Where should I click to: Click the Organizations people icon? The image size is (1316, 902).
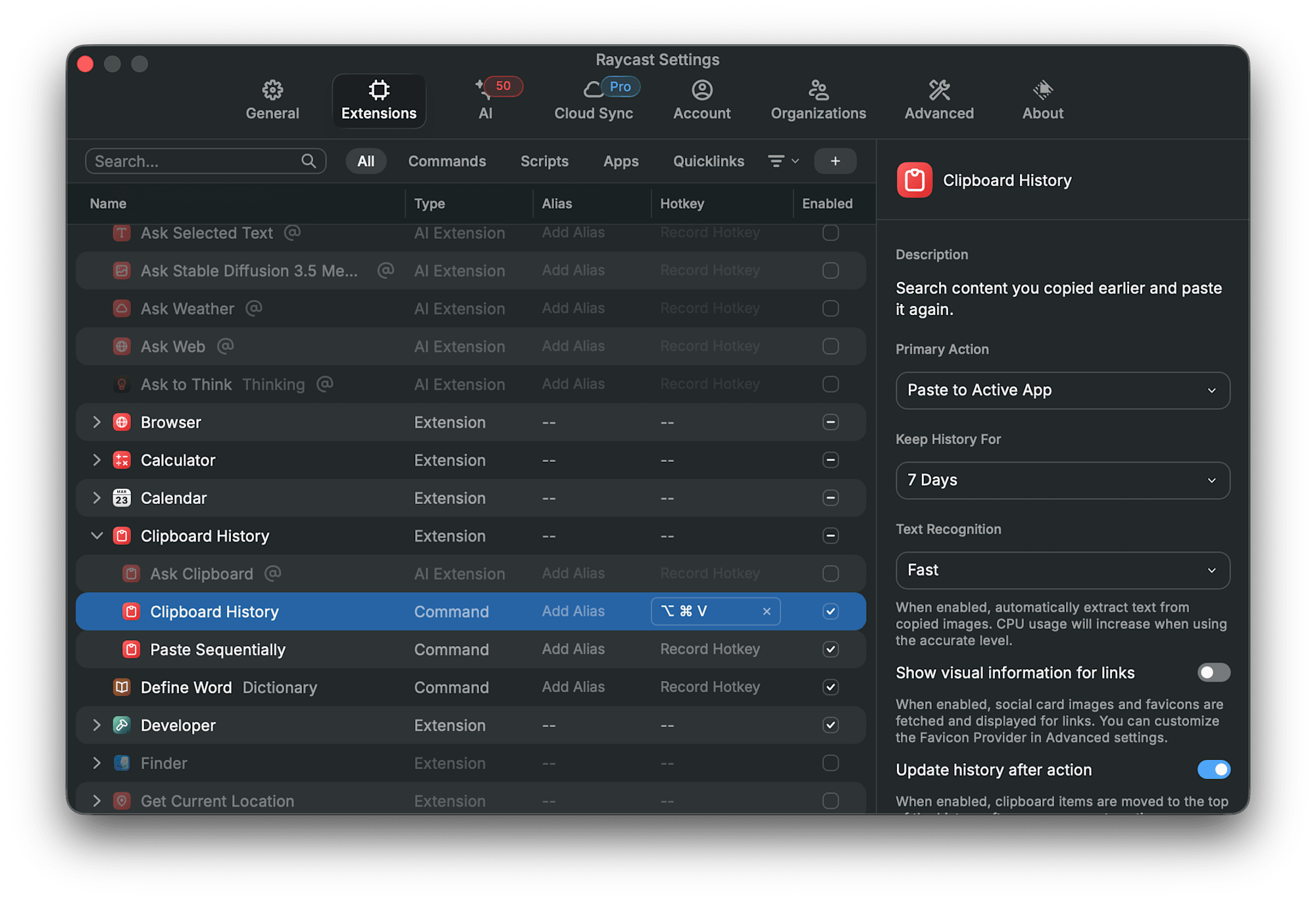[x=818, y=90]
